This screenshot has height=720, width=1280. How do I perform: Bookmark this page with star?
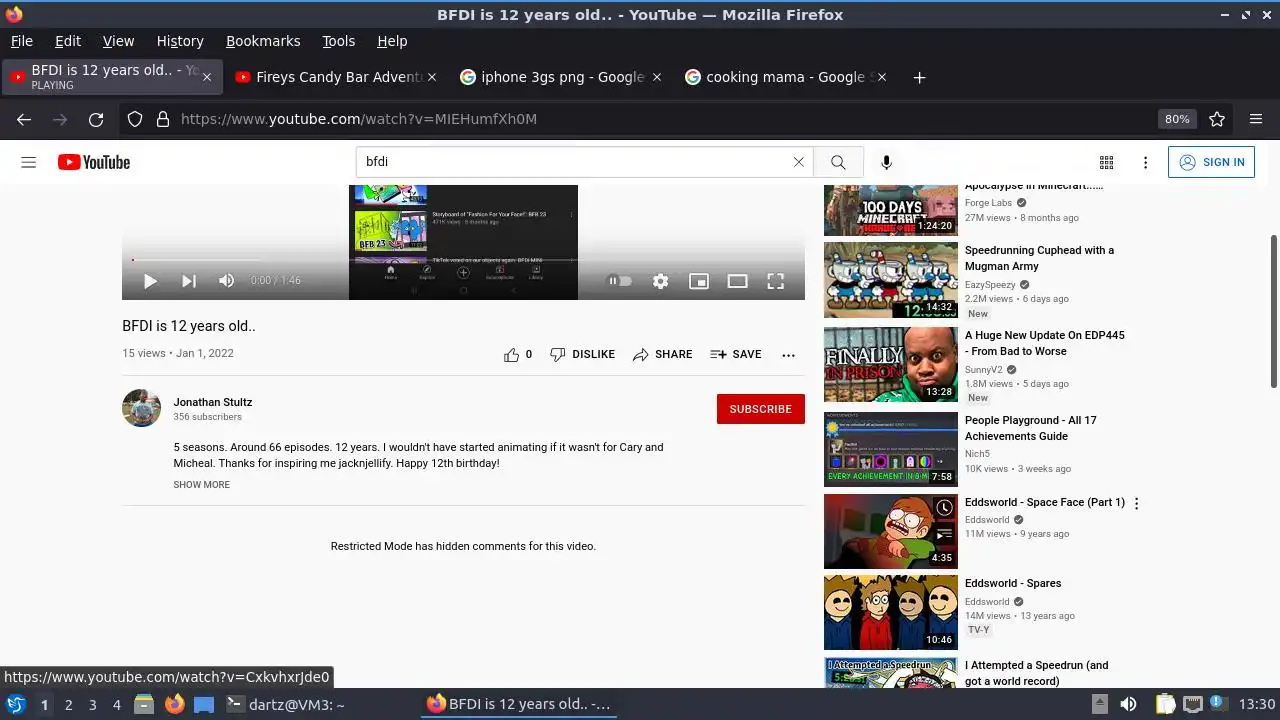[x=1217, y=119]
